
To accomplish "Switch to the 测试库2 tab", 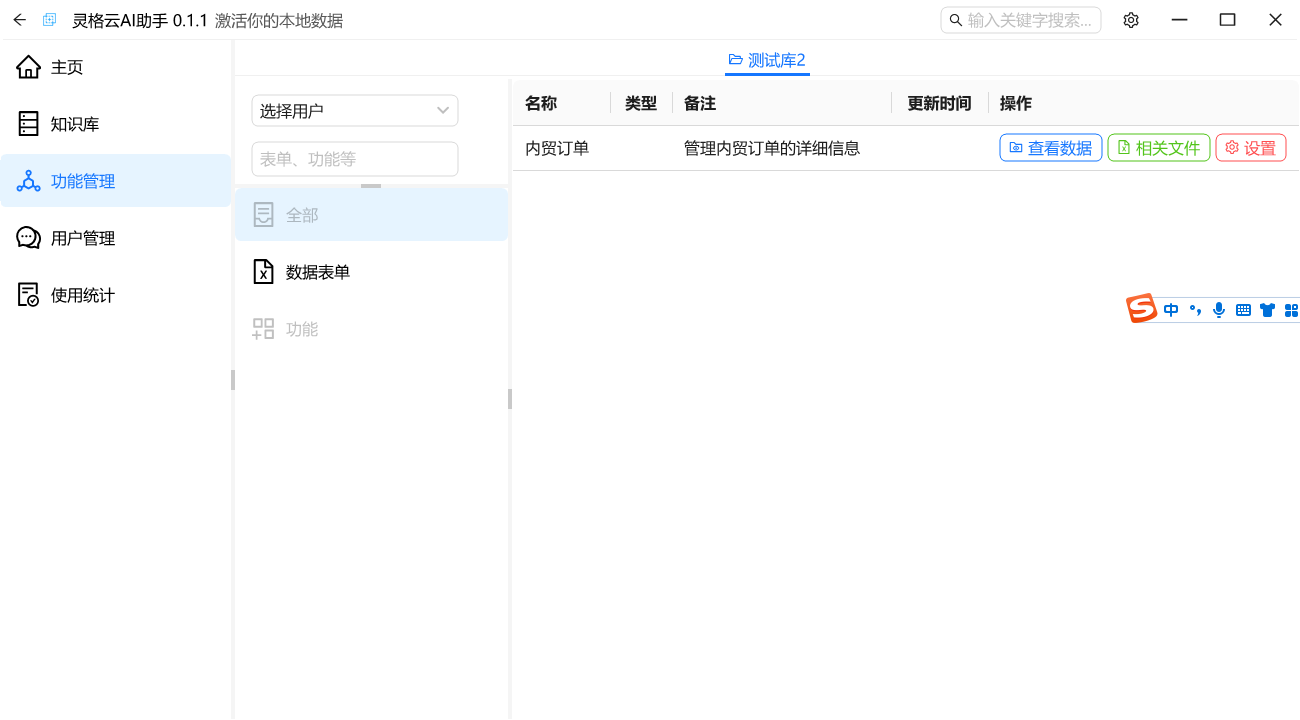I will [767, 60].
